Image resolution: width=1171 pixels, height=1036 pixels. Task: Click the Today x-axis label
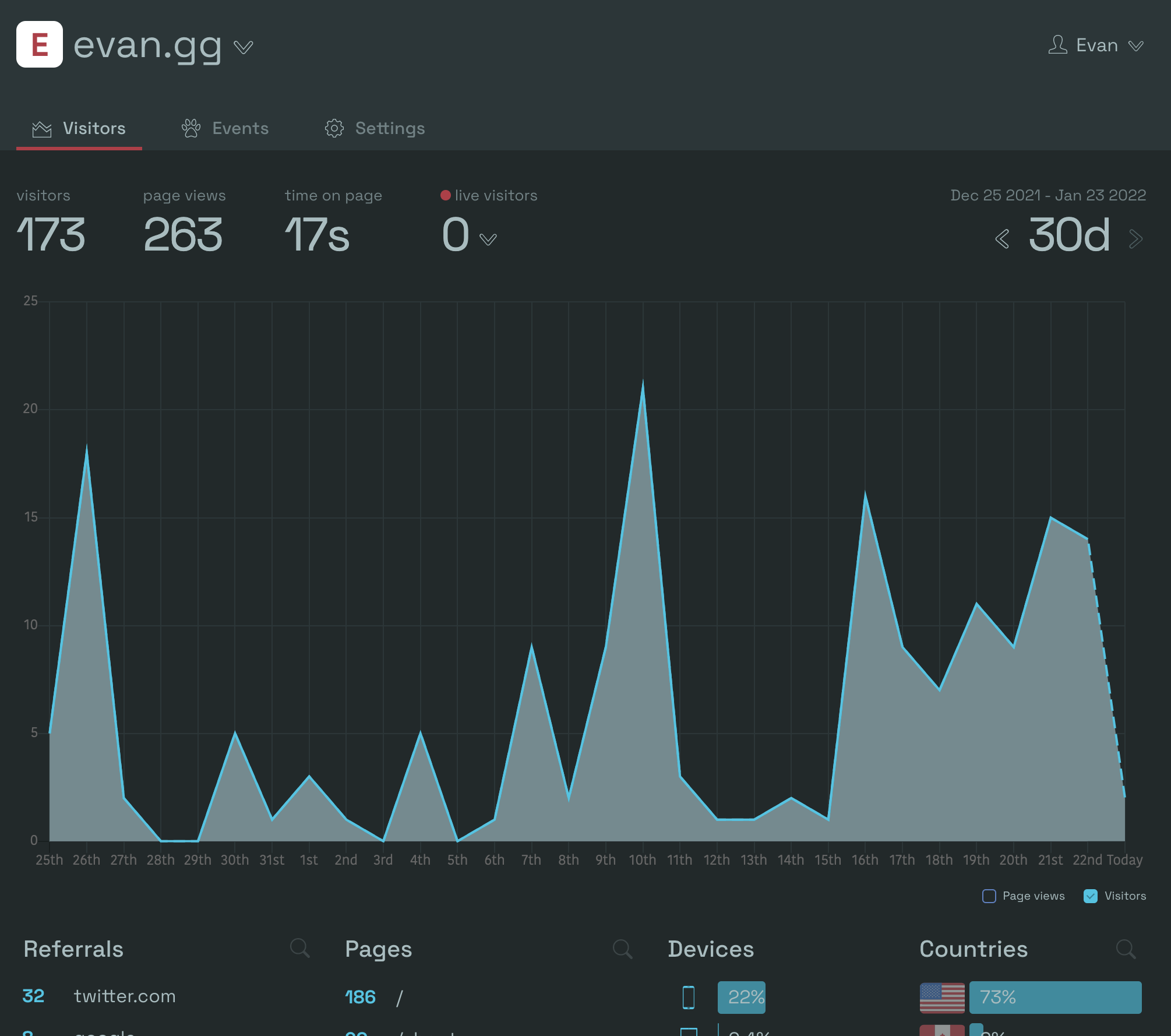coord(1124,860)
